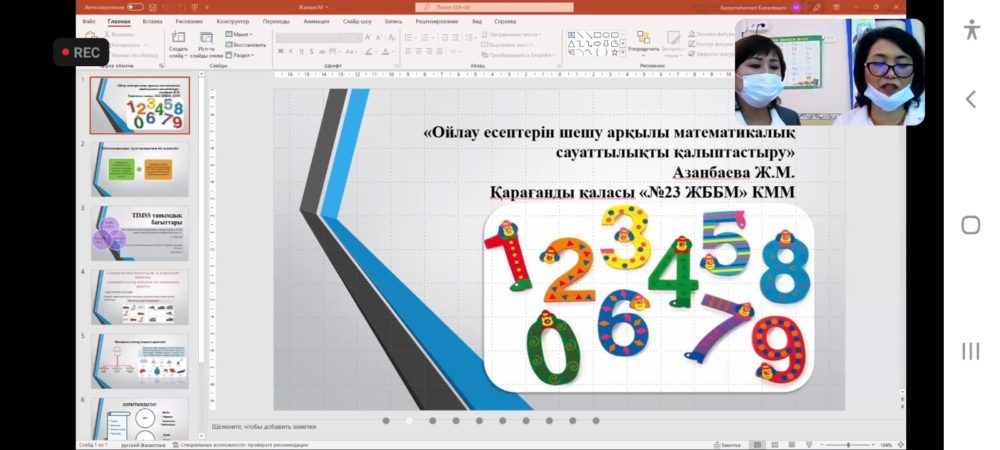The image size is (1000, 450).
Task: Toggle the AutoSave switch in title bar
Action: (135, 6)
